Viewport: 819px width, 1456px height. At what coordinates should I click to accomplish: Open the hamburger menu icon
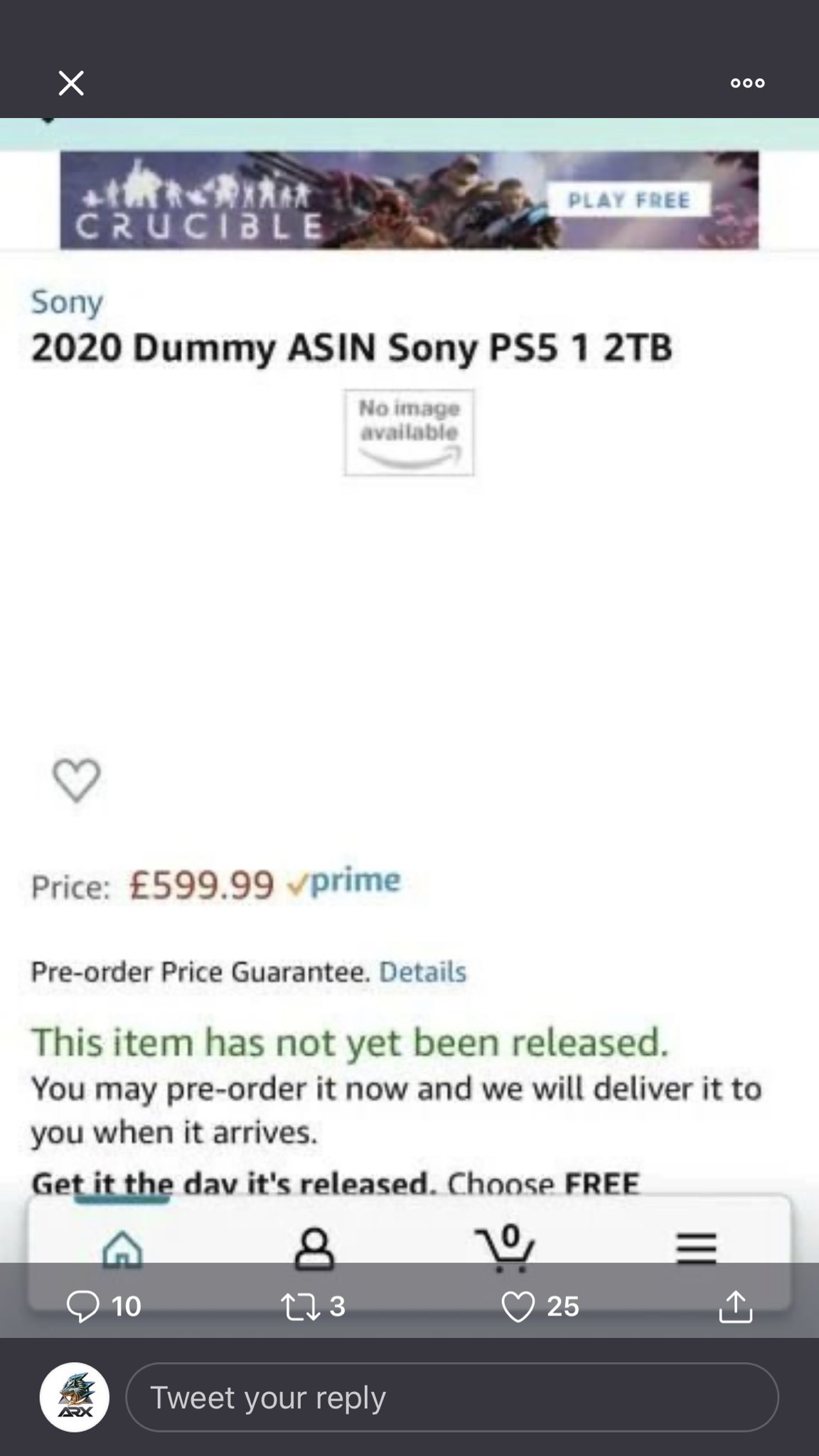(696, 1248)
